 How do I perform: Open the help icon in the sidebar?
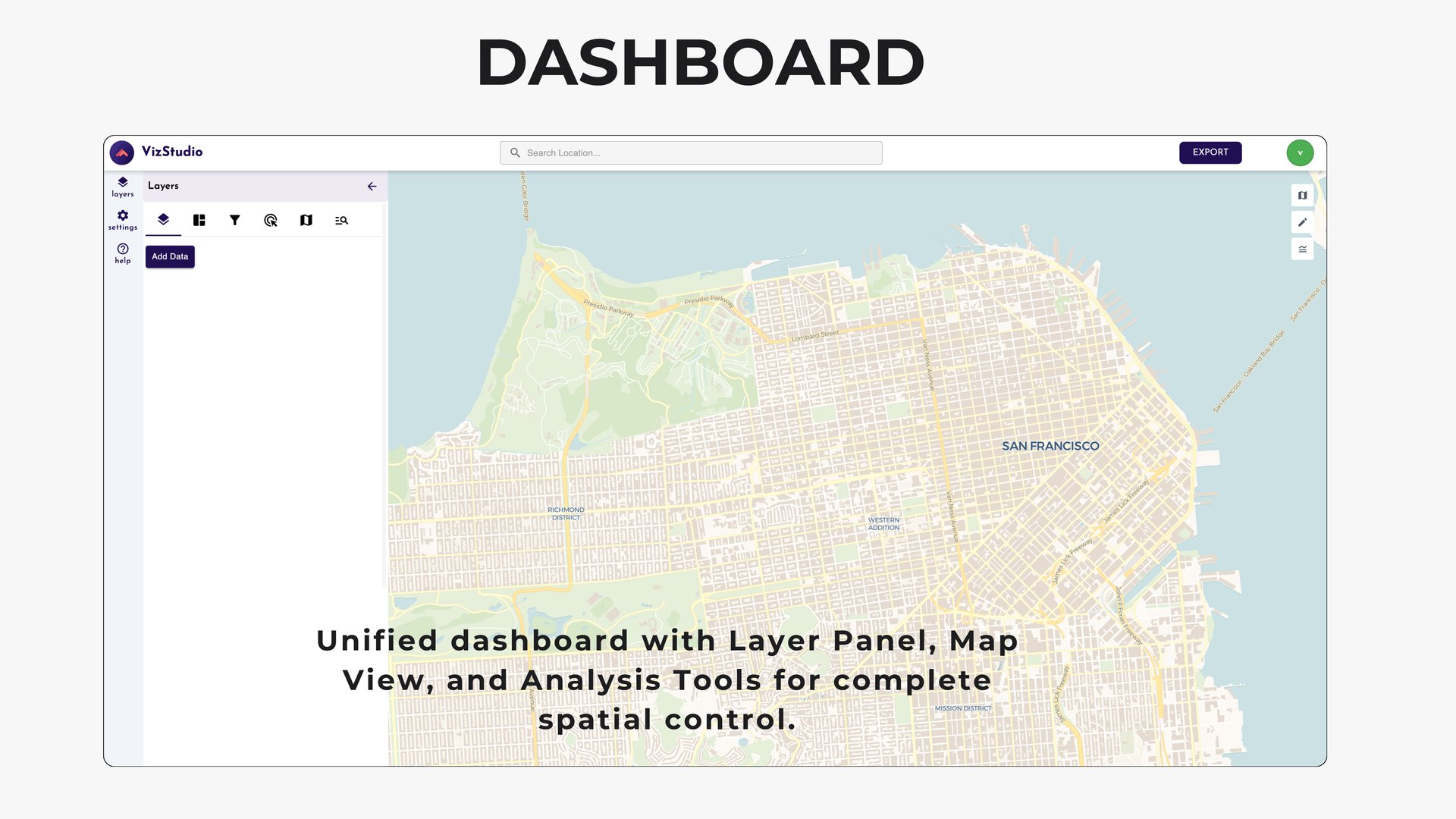(122, 253)
